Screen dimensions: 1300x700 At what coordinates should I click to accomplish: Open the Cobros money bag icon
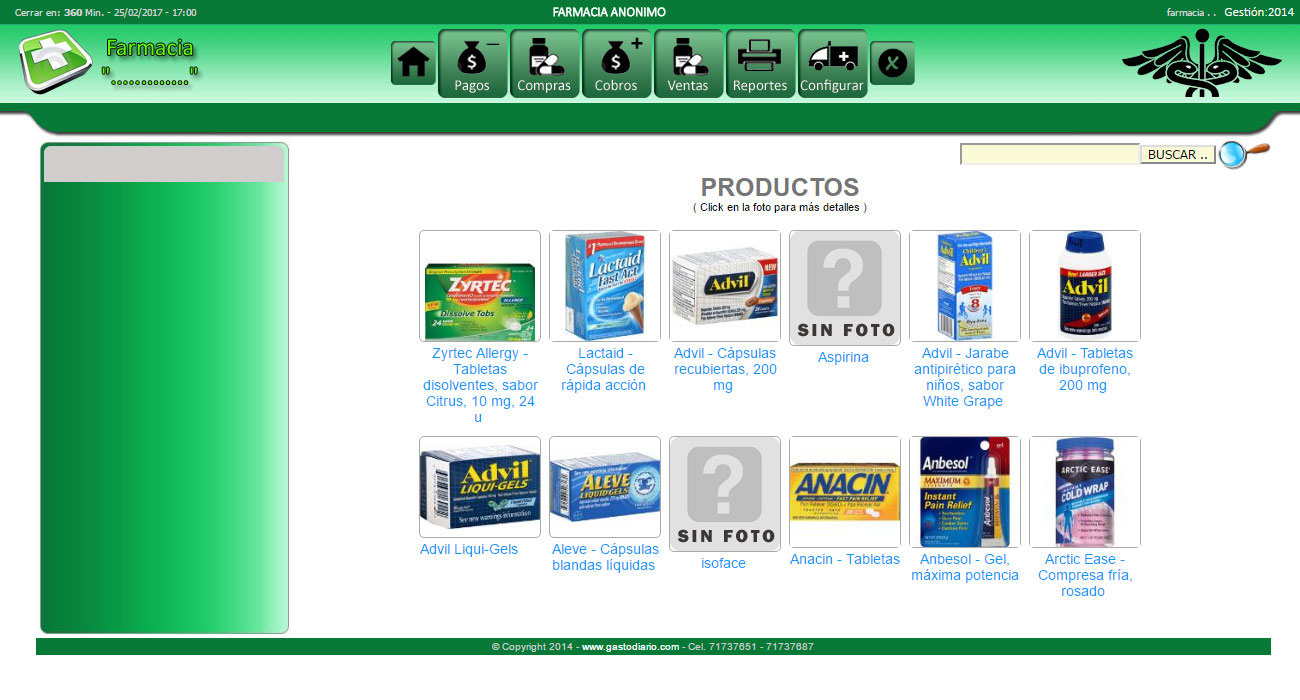(x=616, y=64)
